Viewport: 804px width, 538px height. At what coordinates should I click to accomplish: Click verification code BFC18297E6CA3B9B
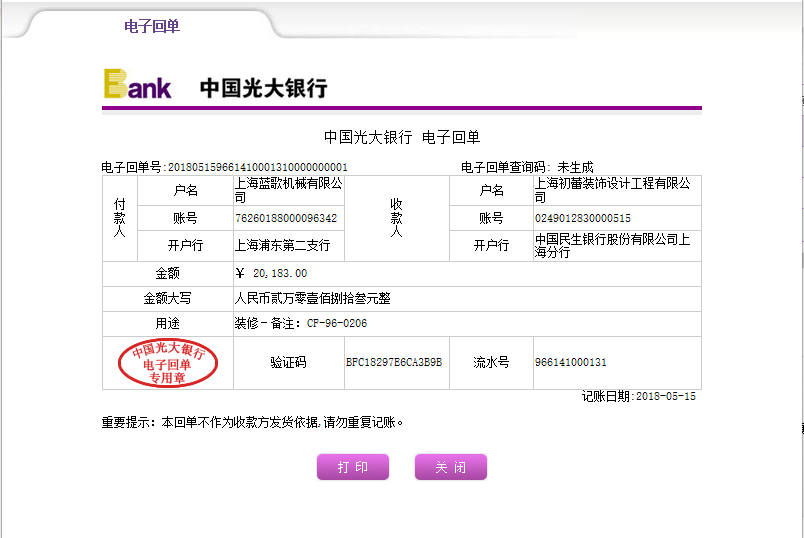pos(393,362)
